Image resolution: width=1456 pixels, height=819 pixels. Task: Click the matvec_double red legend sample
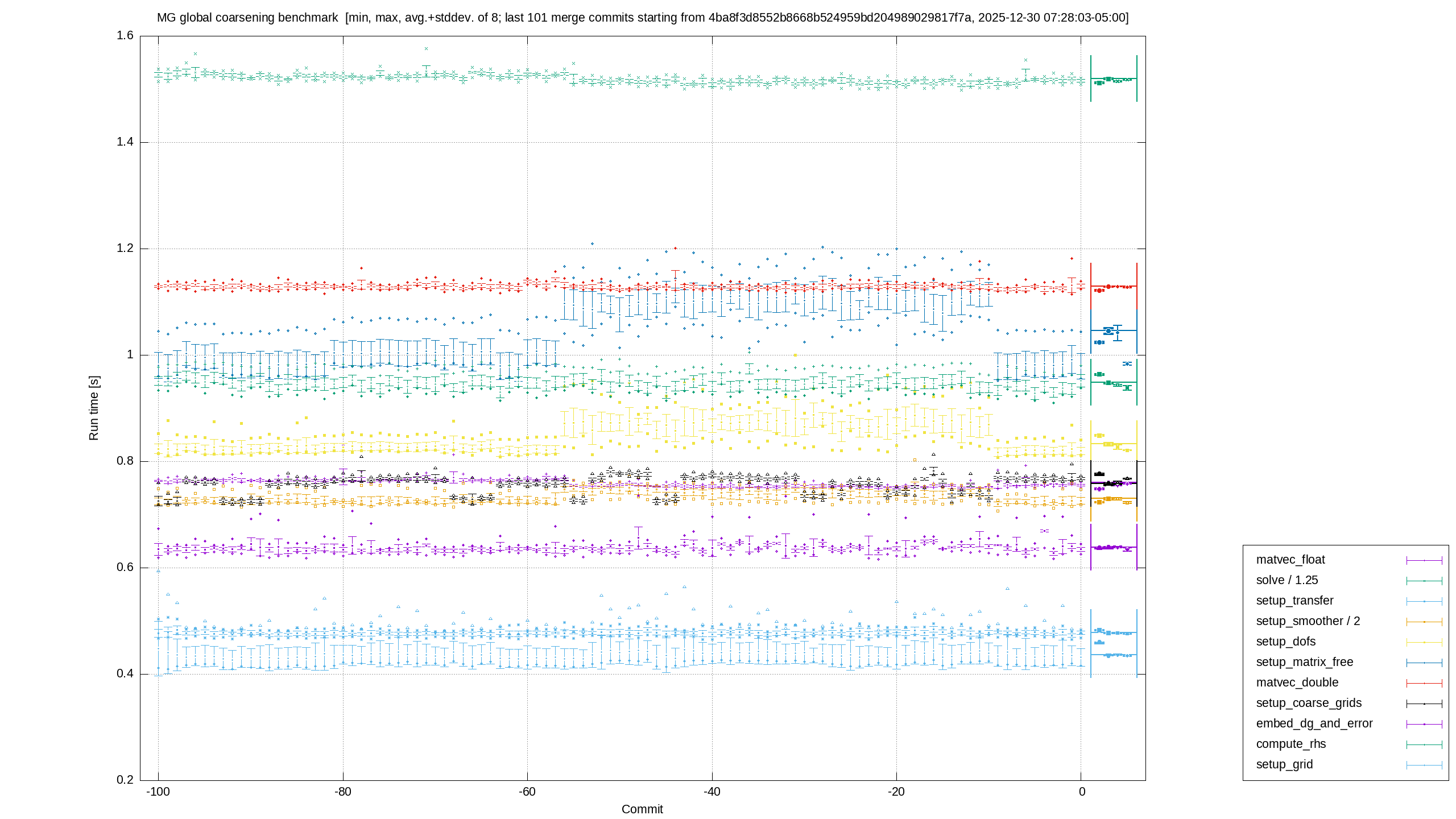(x=1424, y=683)
